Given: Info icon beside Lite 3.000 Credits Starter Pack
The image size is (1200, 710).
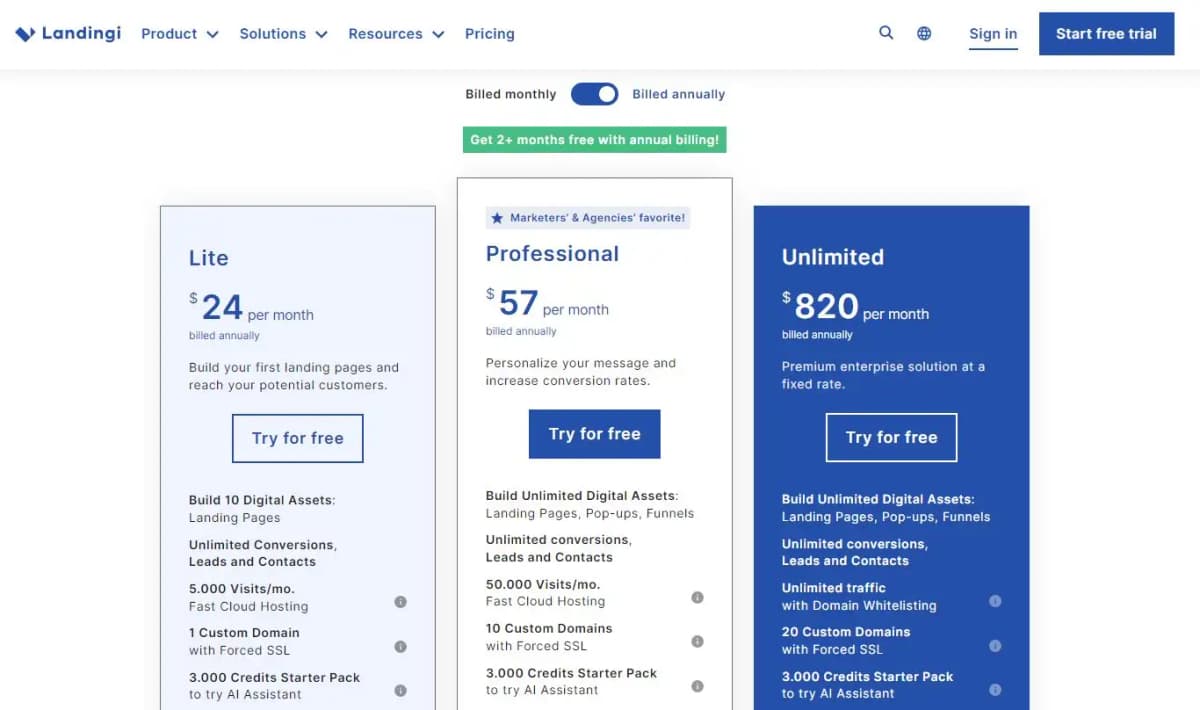Looking at the screenshot, I should coord(400,690).
